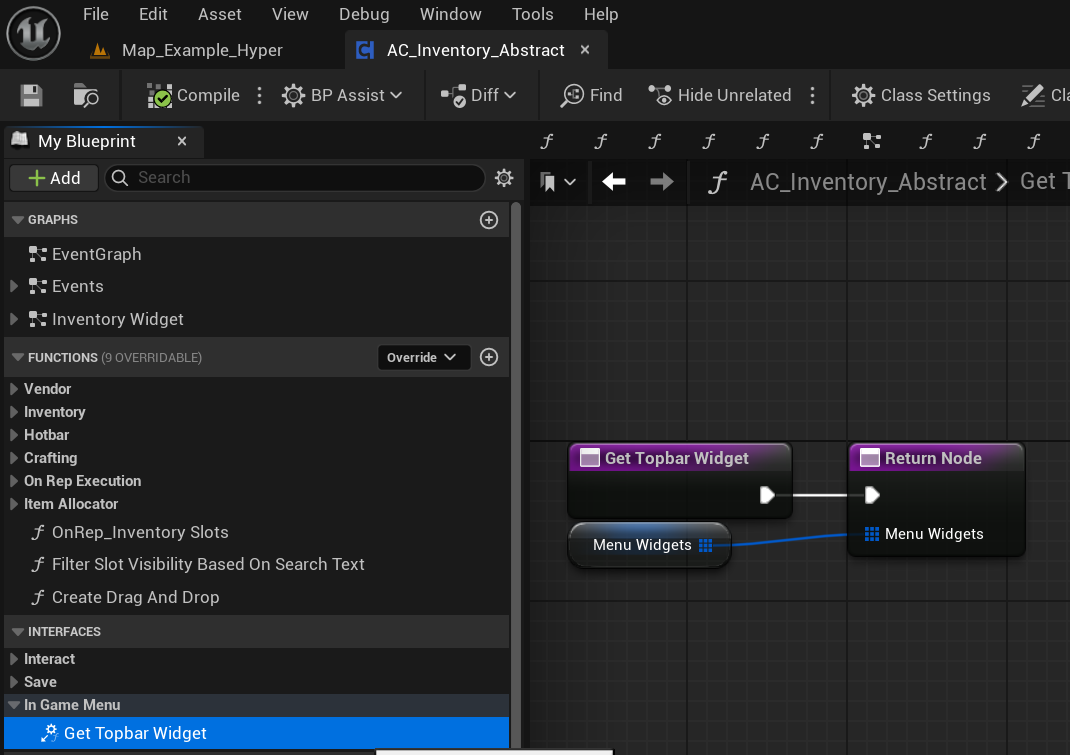Expand the Events graph group
This screenshot has height=755, width=1070.
click(14, 286)
